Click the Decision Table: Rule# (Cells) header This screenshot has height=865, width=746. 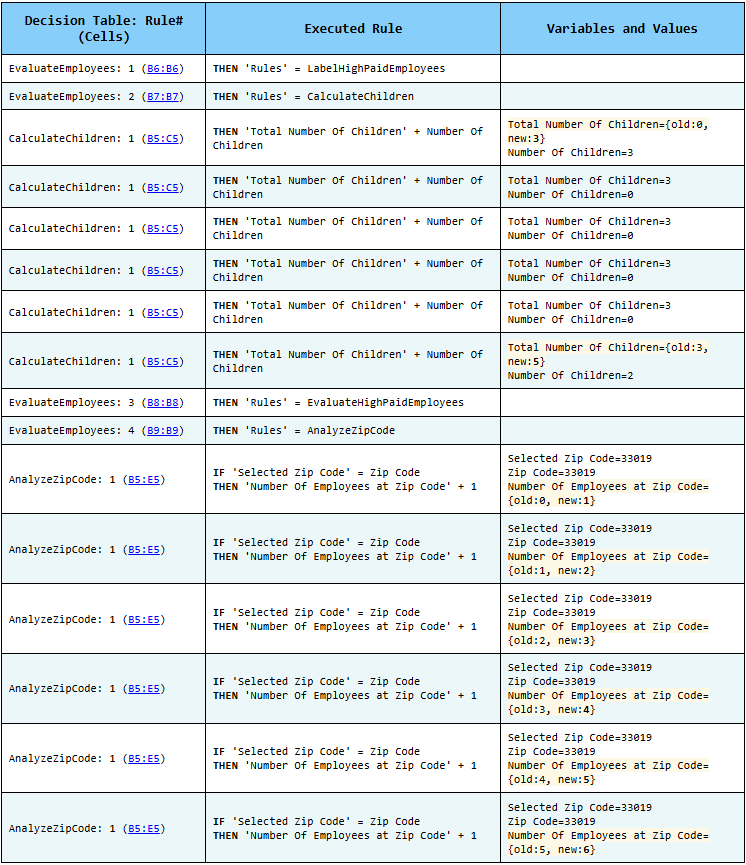(104, 29)
